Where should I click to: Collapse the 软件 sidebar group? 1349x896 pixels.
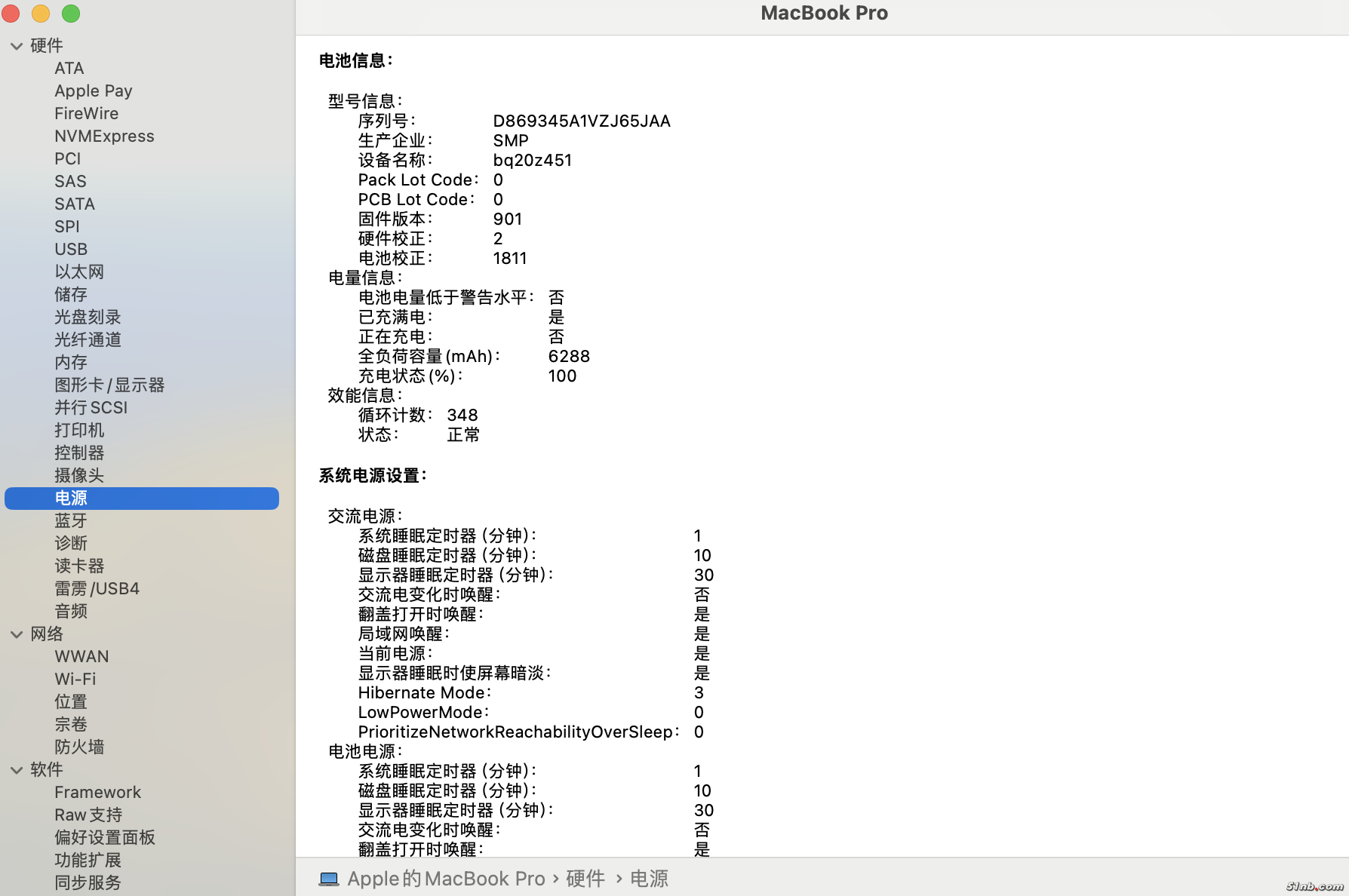(17, 770)
